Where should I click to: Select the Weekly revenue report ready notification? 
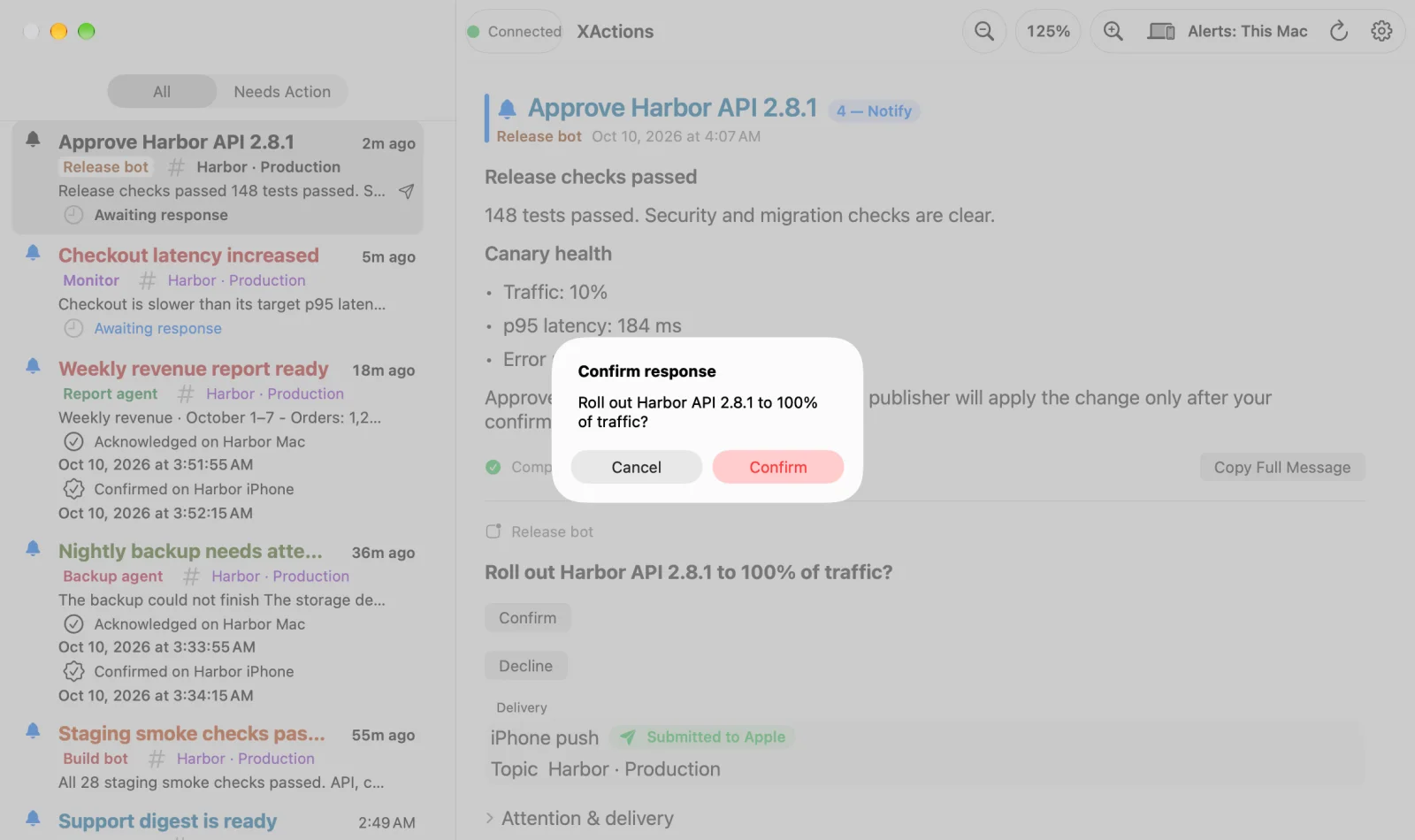coord(218,440)
